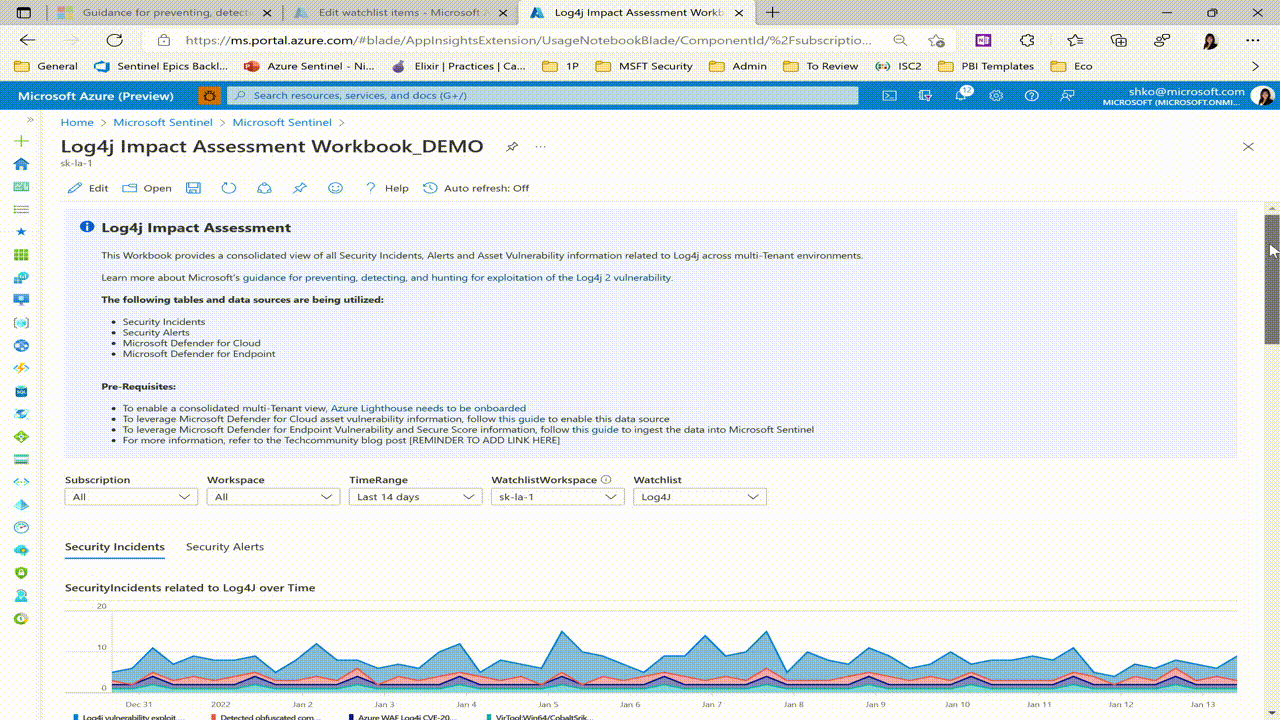Open browser Settings and more ellipsis
Viewport: 1280px width, 720px height.
tap(1253, 41)
